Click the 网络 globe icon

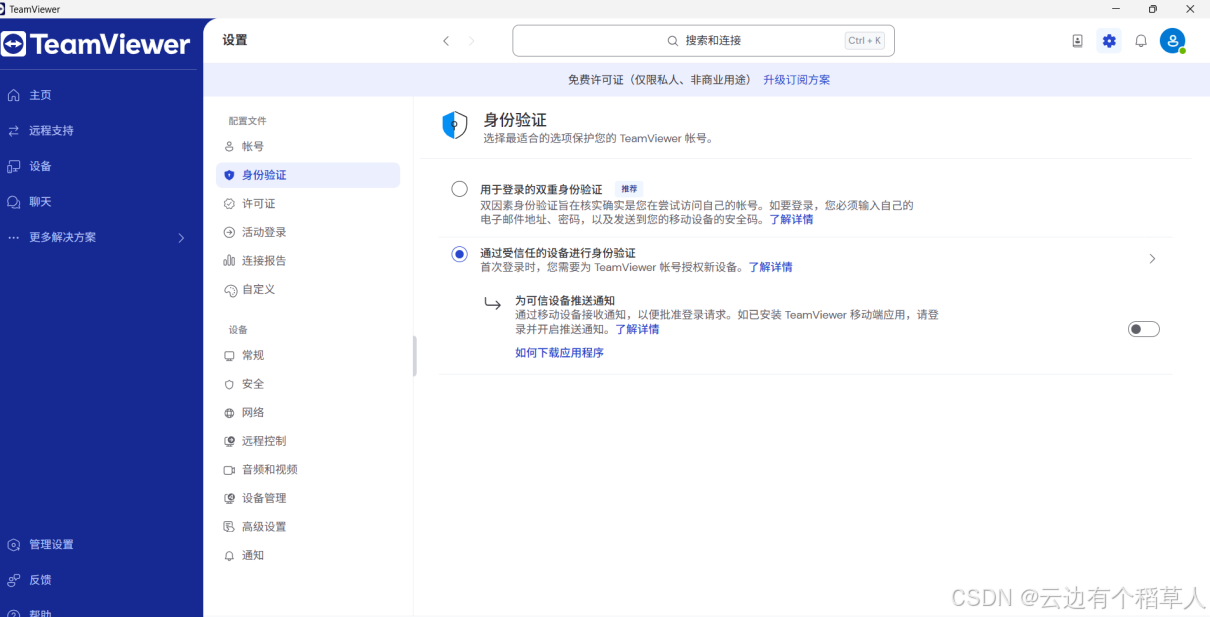click(x=229, y=413)
